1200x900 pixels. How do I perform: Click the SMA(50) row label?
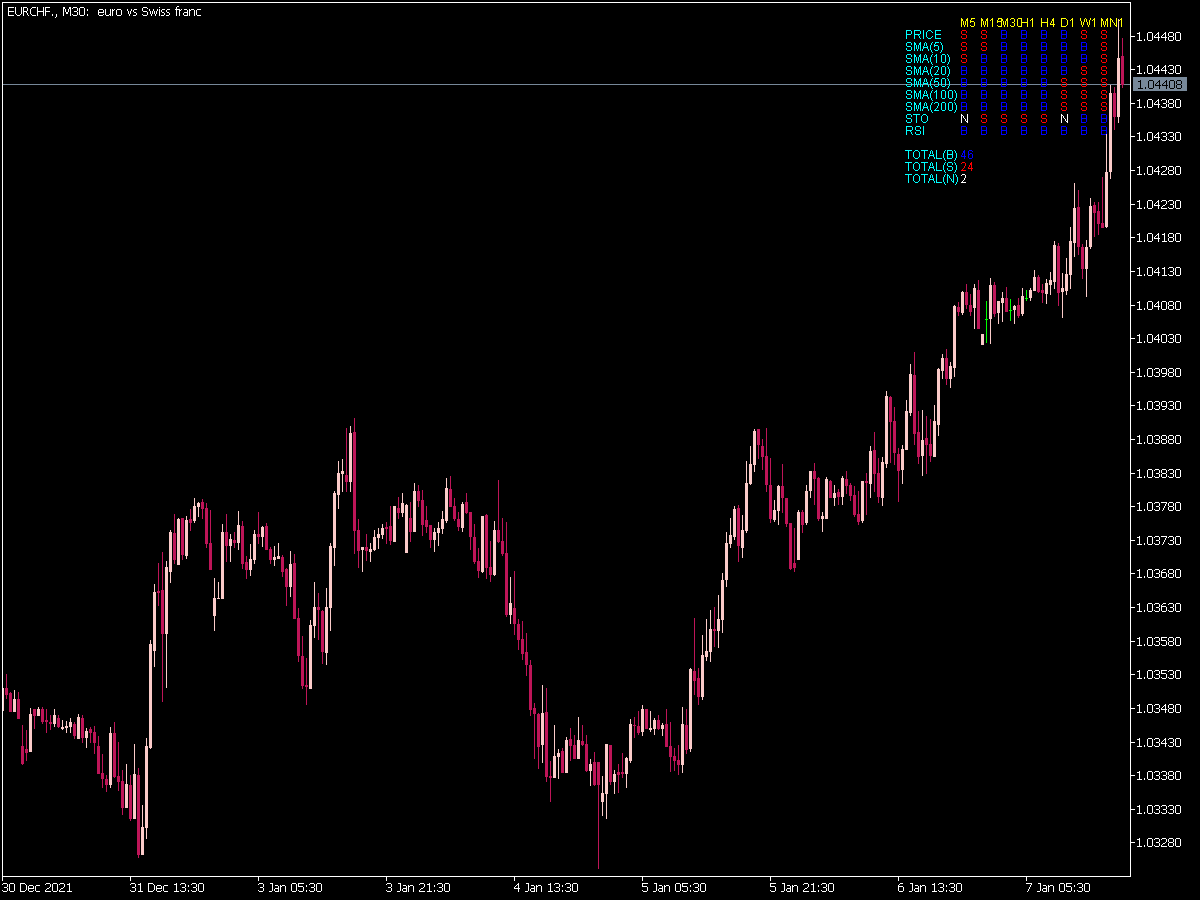[928, 83]
